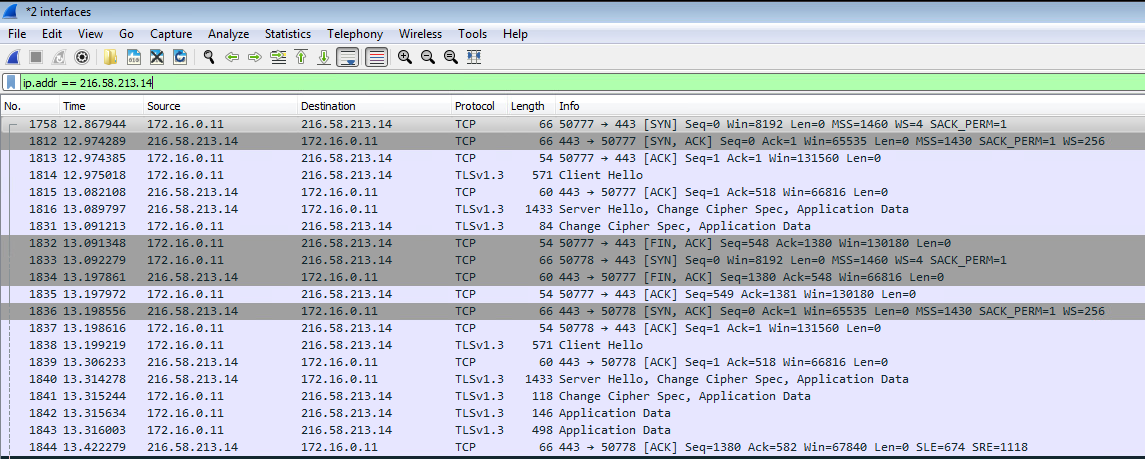This screenshot has height=459, width=1145.
Task: Open a capture file with folder icon
Action: pos(110,57)
